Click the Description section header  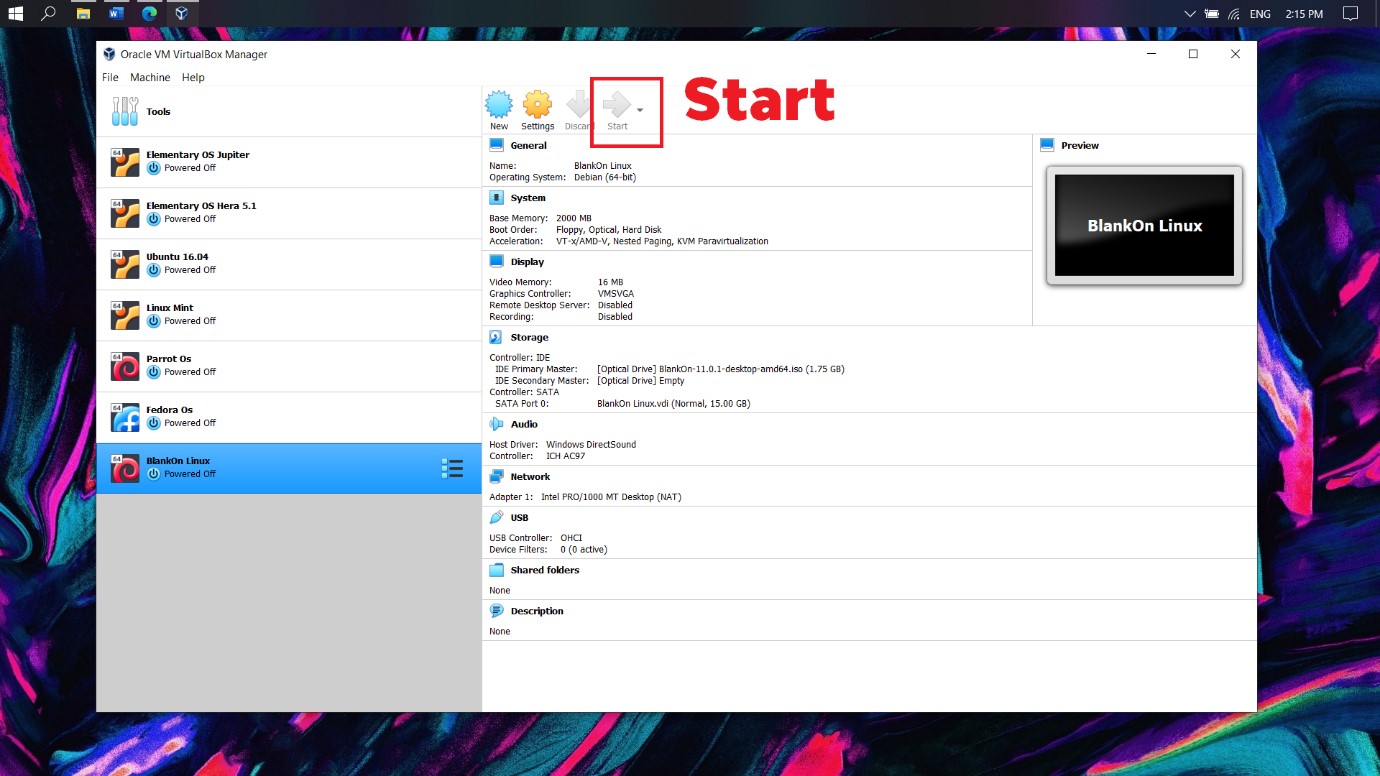pyautogui.click(x=537, y=611)
